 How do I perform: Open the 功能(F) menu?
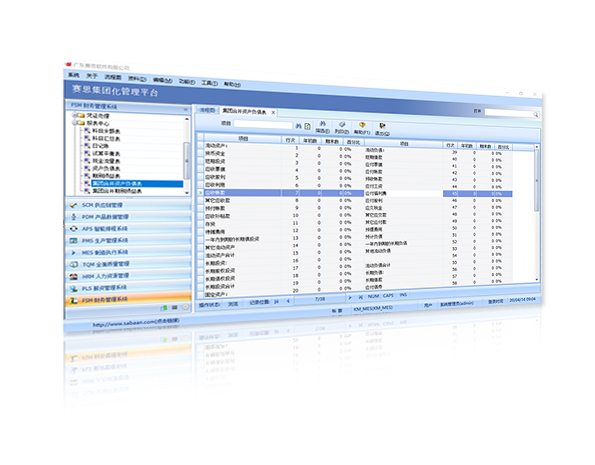point(187,82)
